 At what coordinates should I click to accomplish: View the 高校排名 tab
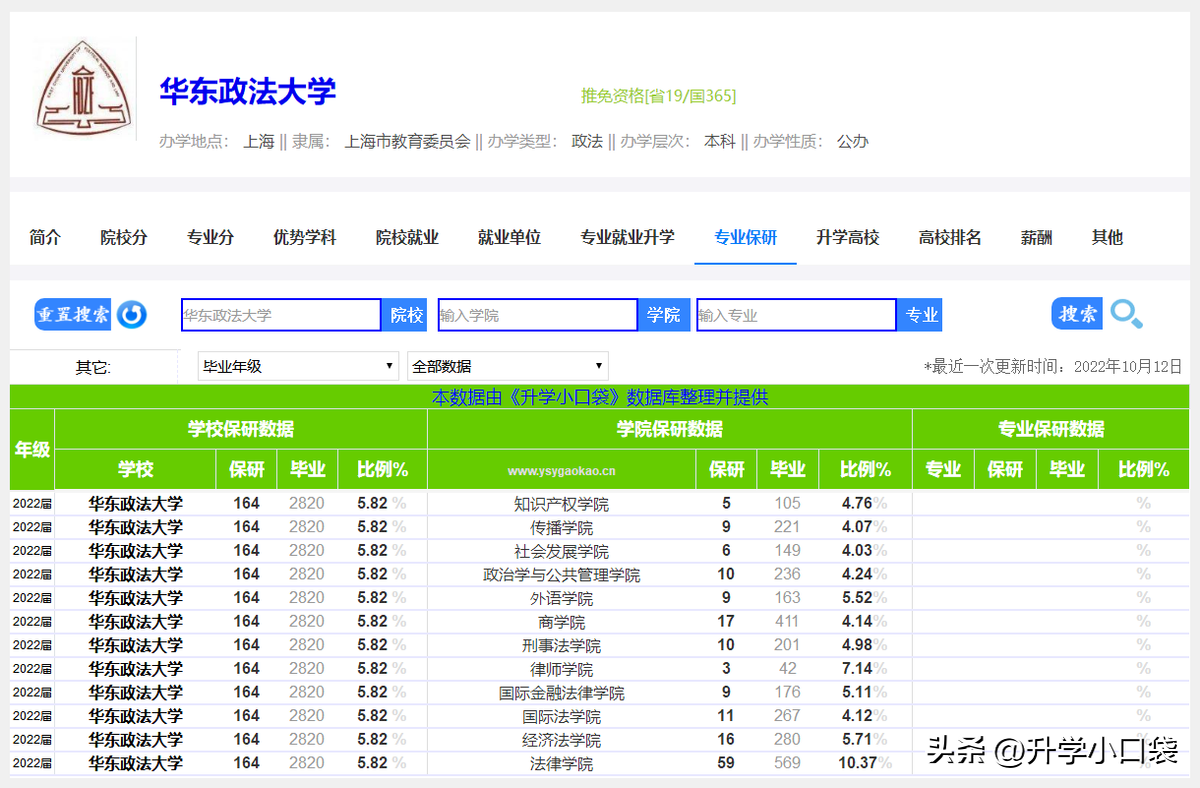coord(950,237)
